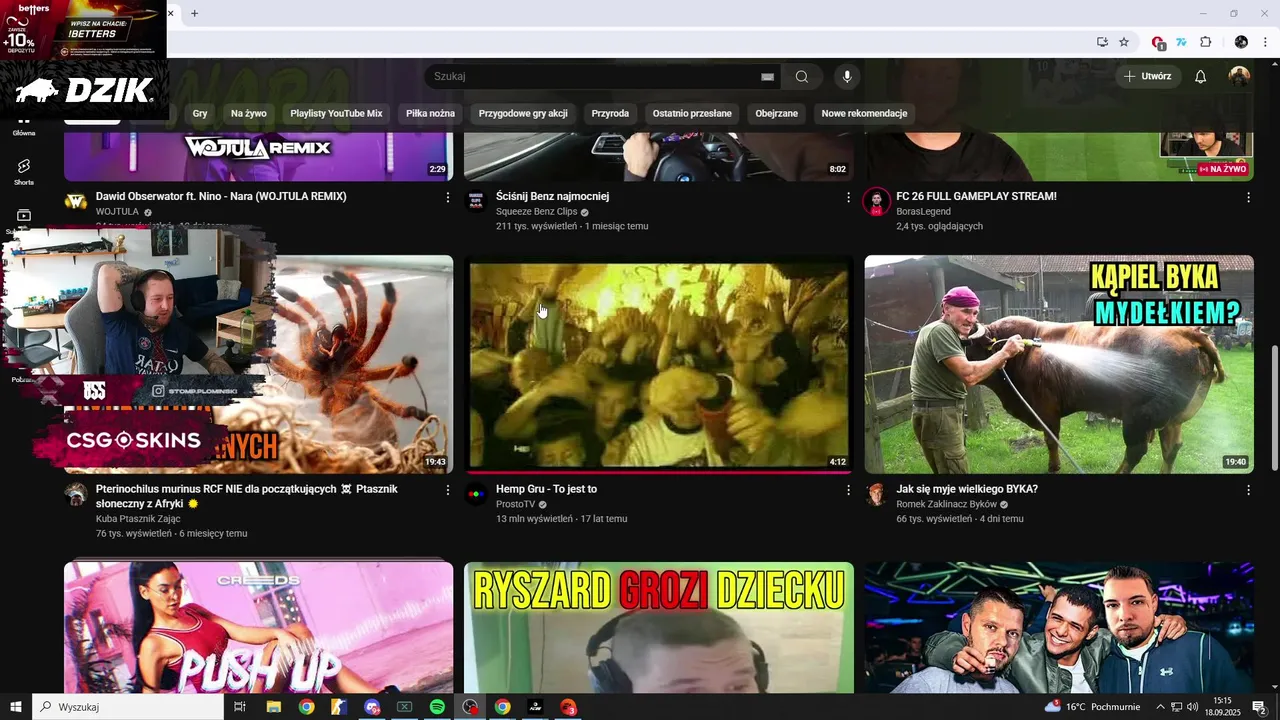
Task: Open YouTube notifications bell
Action: point(1201,76)
